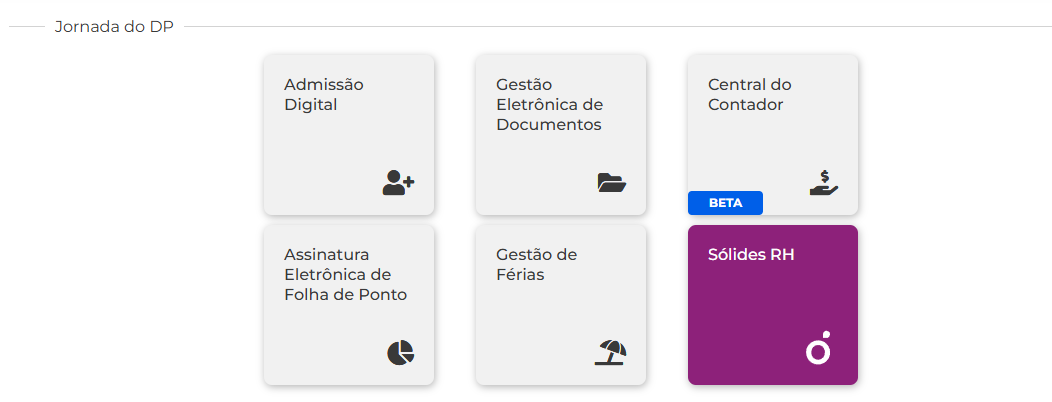Image resolution: width=1052 pixels, height=402 pixels.
Task: Click the Sólides logo on the purple card
Action: (x=819, y=348)
